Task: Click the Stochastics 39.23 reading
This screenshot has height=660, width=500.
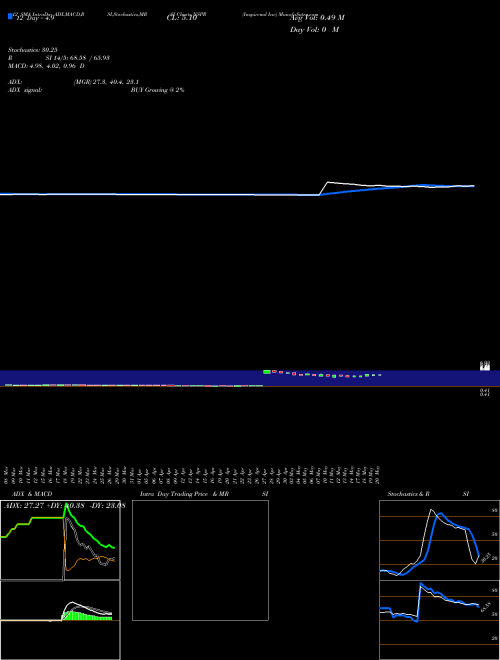Action: [32, 50]
